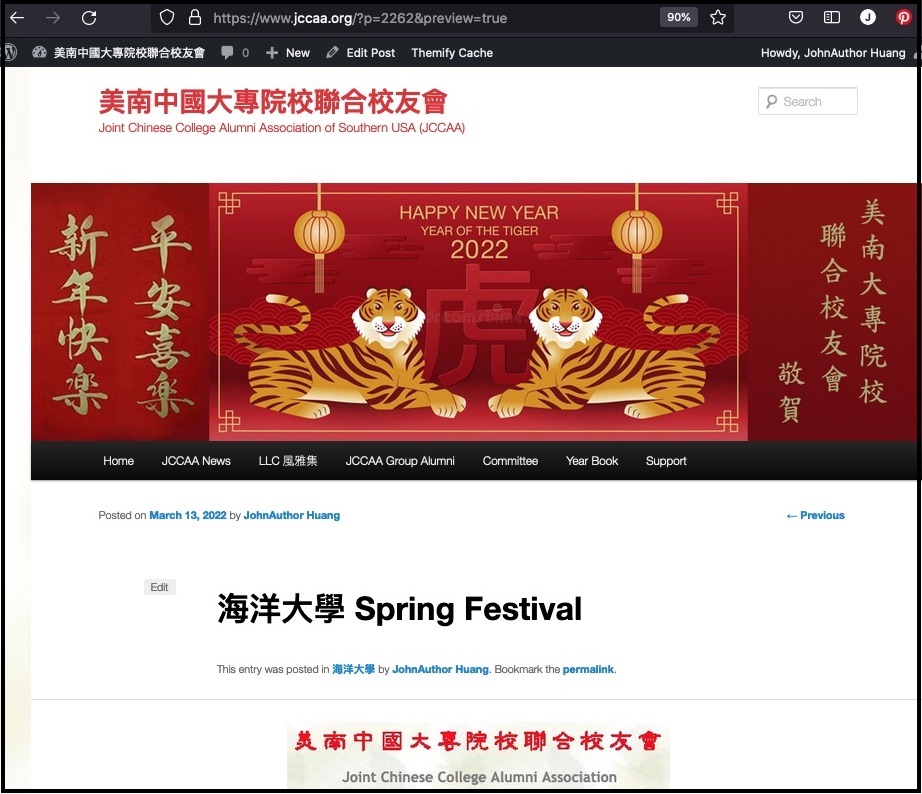Viewport: 922px width, 794px height.
Task: Click the Joint Chinese College Alumni Association image
Action: (478, 756)
